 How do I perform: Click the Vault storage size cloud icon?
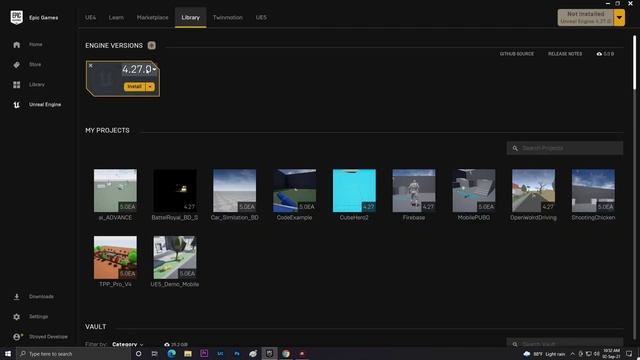click(x=167, y=345)
